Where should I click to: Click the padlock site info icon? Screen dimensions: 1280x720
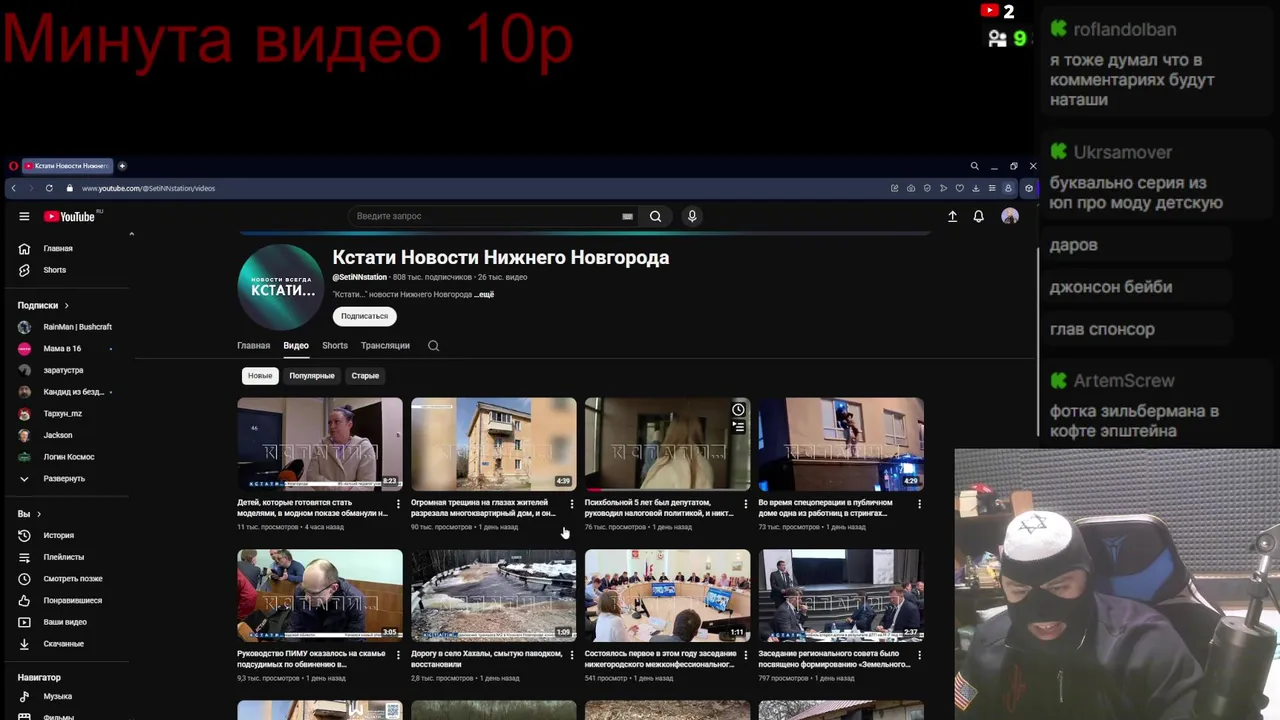pyautogui.click(x=70, y=188)
